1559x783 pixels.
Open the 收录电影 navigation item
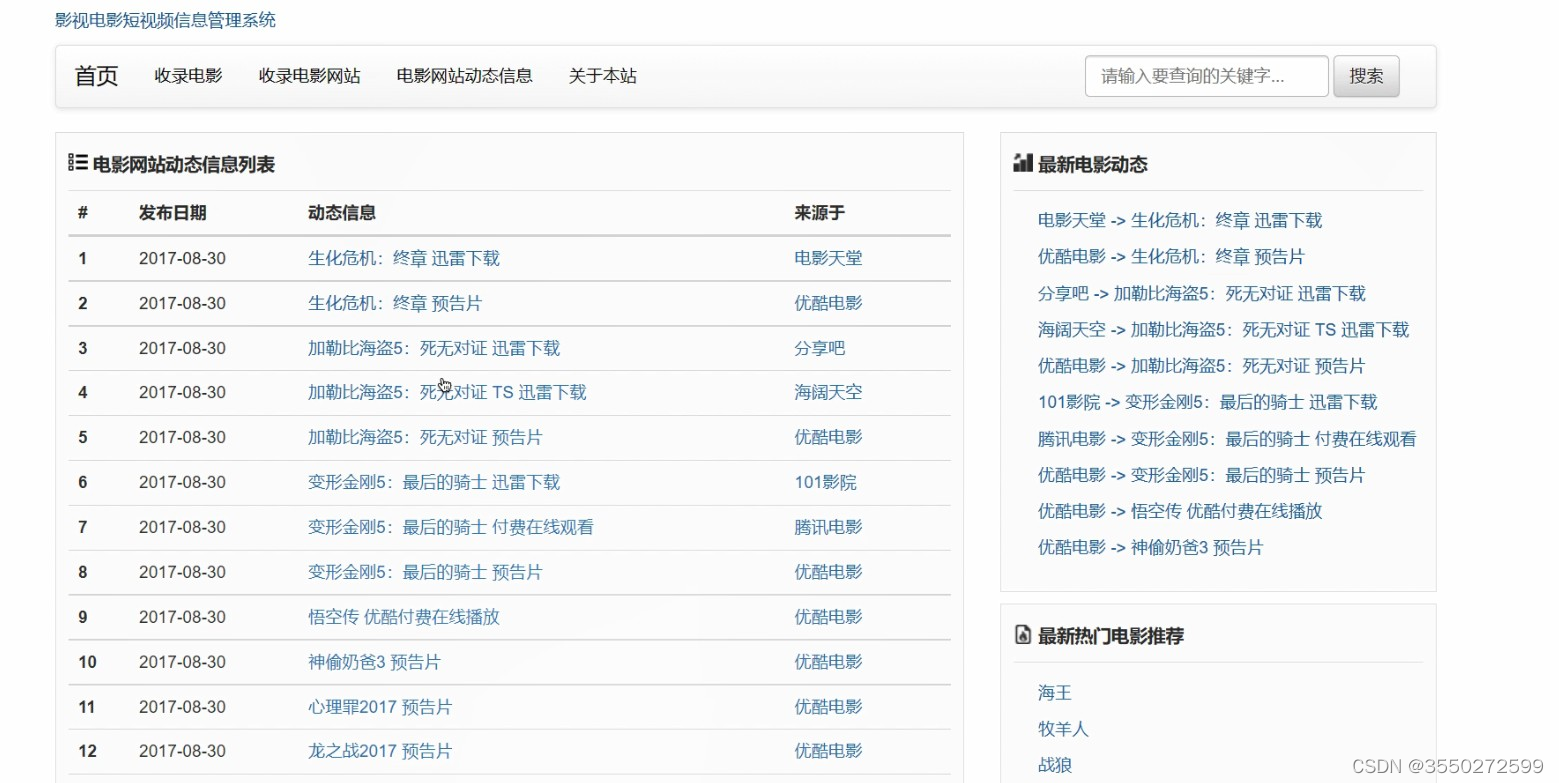(187, 75)
